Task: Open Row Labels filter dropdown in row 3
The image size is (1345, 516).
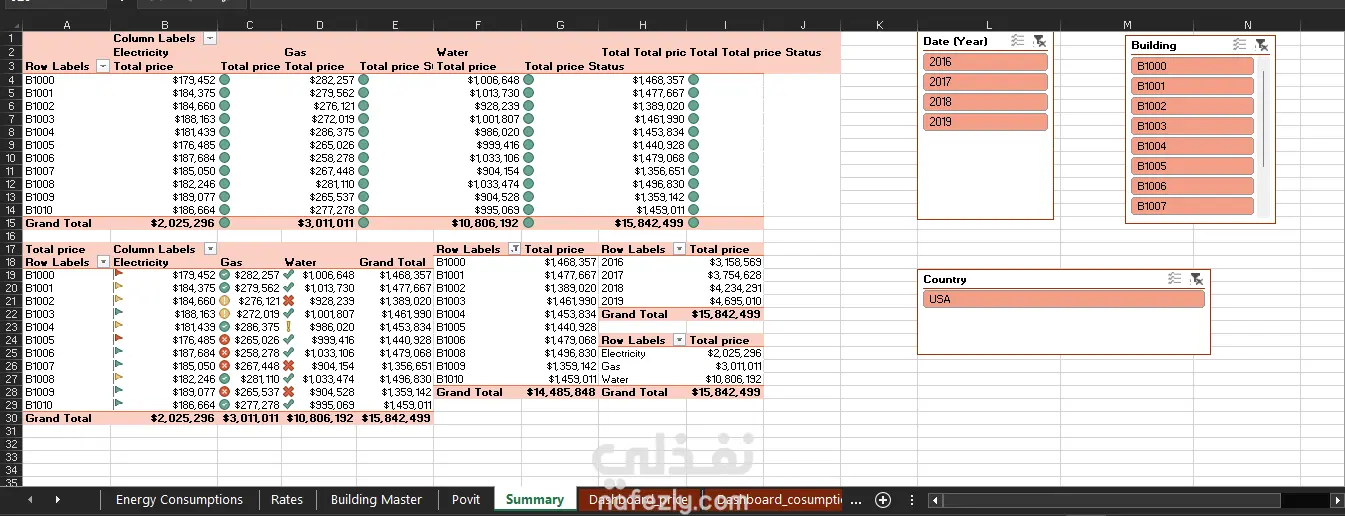Action: [102, 66]
